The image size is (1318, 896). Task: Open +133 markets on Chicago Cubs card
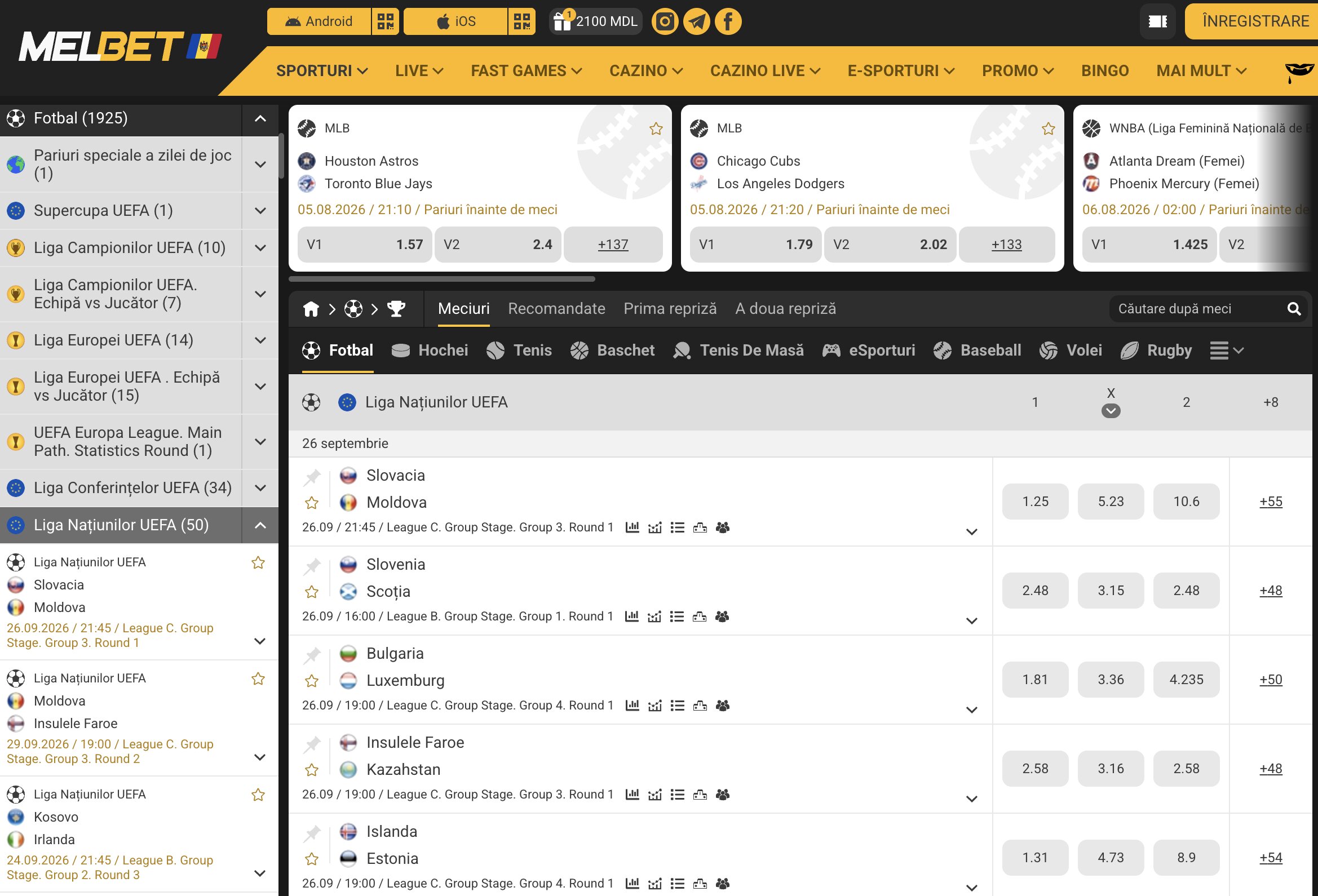click(x=1007, y=245)
